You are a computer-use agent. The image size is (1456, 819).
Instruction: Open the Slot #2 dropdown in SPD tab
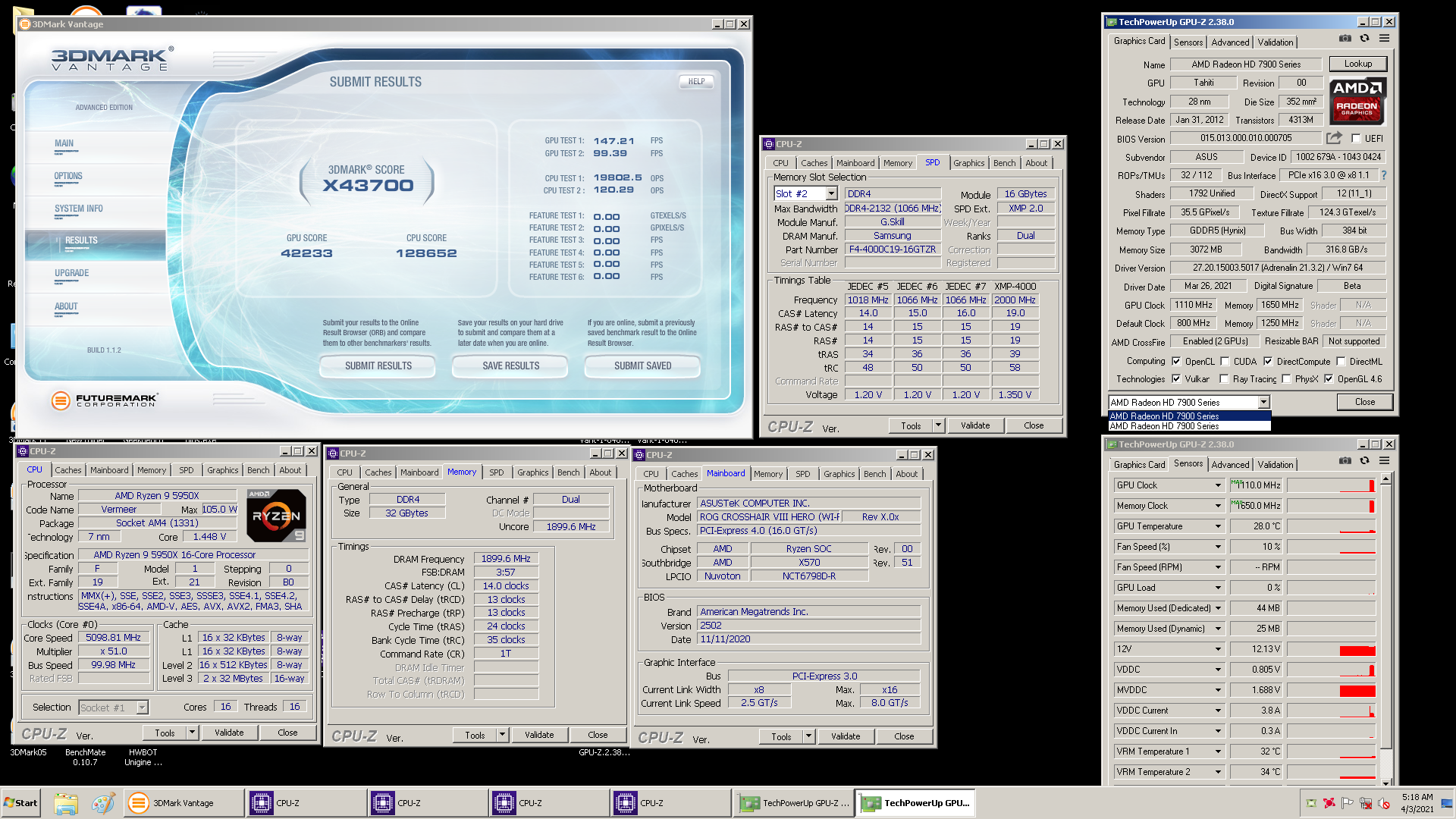831,194
